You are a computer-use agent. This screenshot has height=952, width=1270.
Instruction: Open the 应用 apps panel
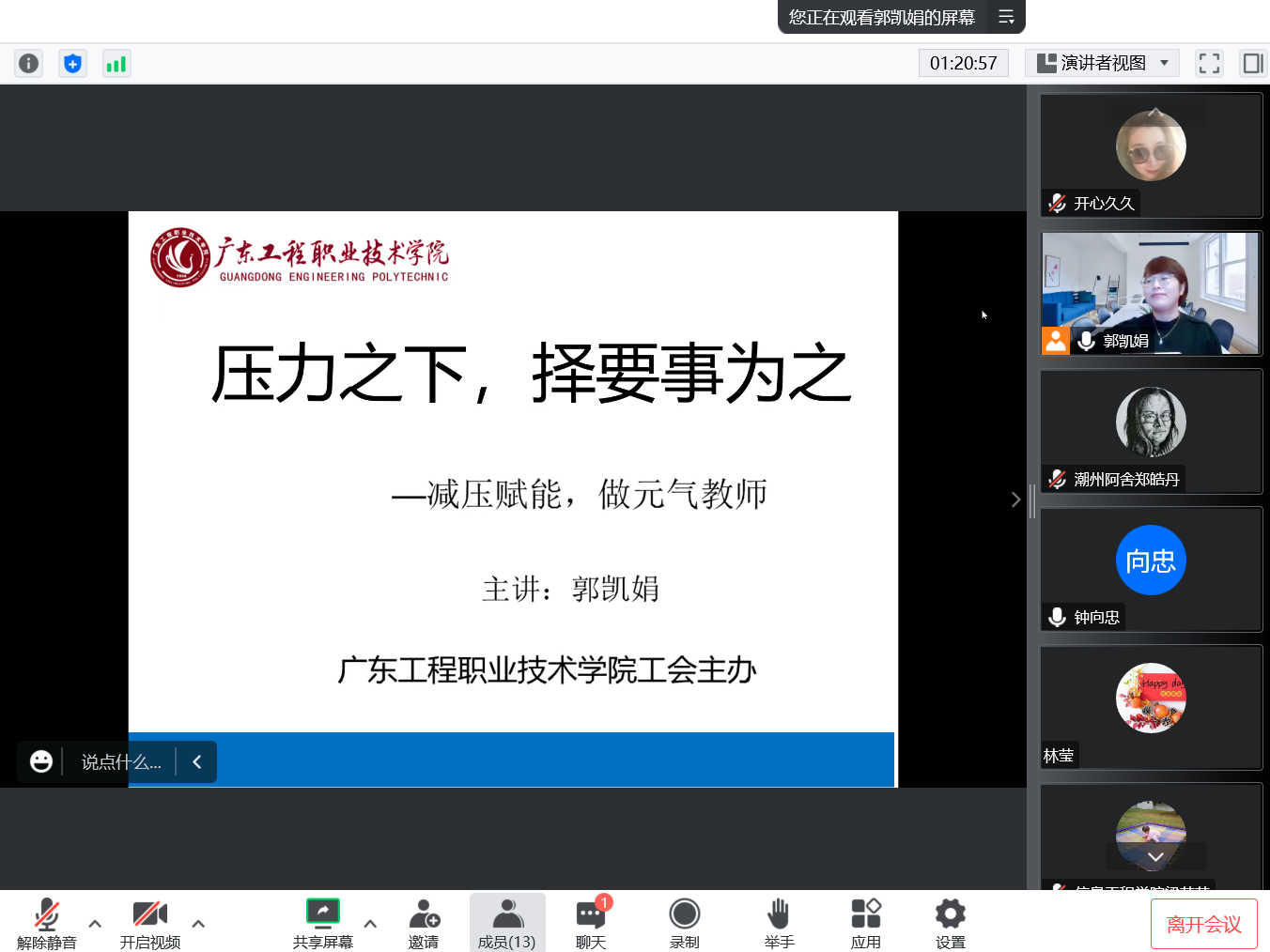point(865,923)
